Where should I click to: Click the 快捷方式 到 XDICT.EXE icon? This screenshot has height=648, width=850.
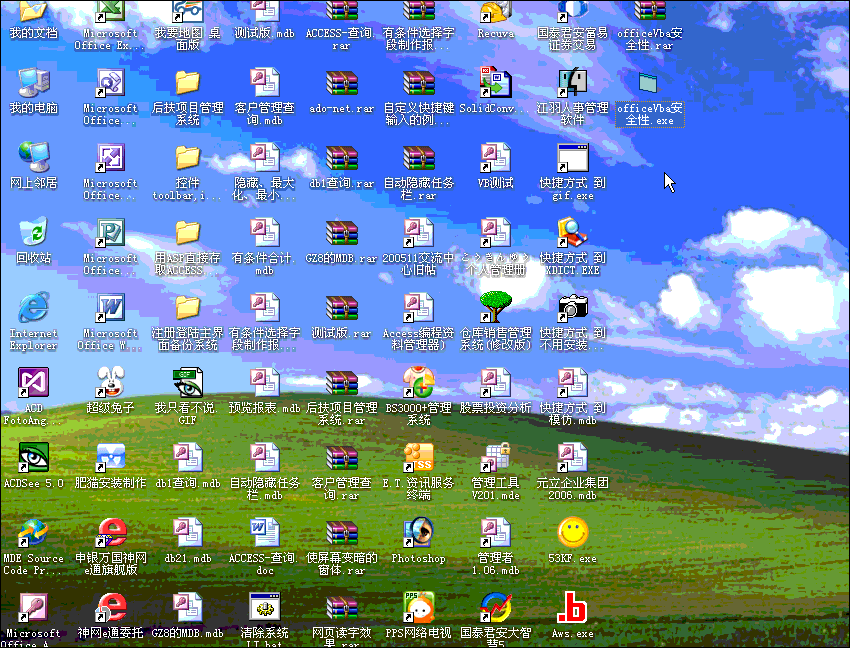pyautogui.click(x=572, y=233)
